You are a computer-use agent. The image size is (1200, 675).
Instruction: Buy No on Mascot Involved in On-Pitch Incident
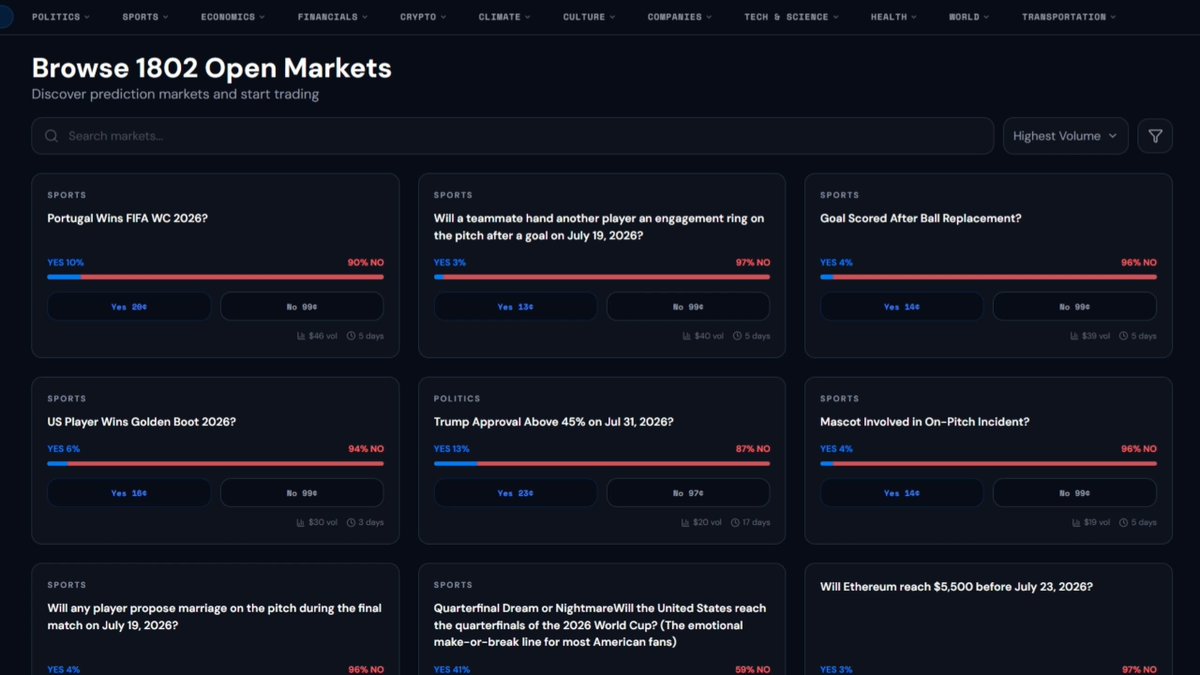point(1074,493)
